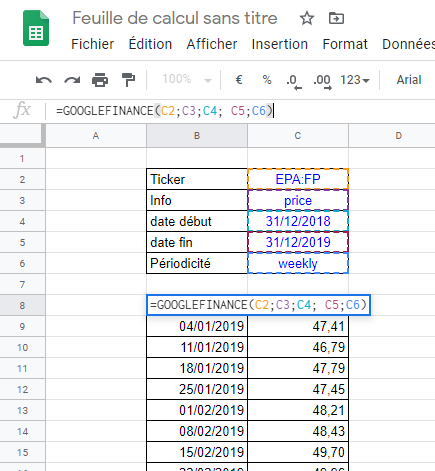Open the Données menu
The image size is (435, 471).
[x=408, y=44]
